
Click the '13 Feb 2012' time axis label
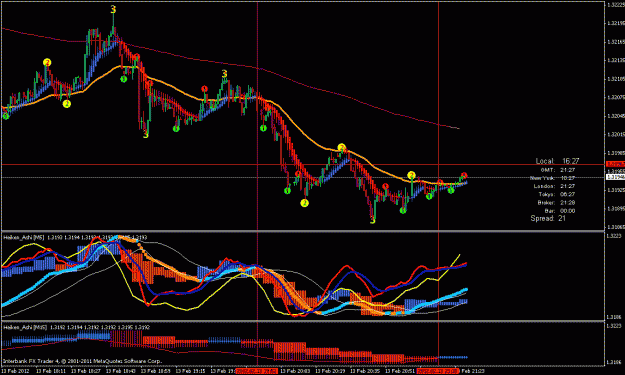click(x=15, y=371)
